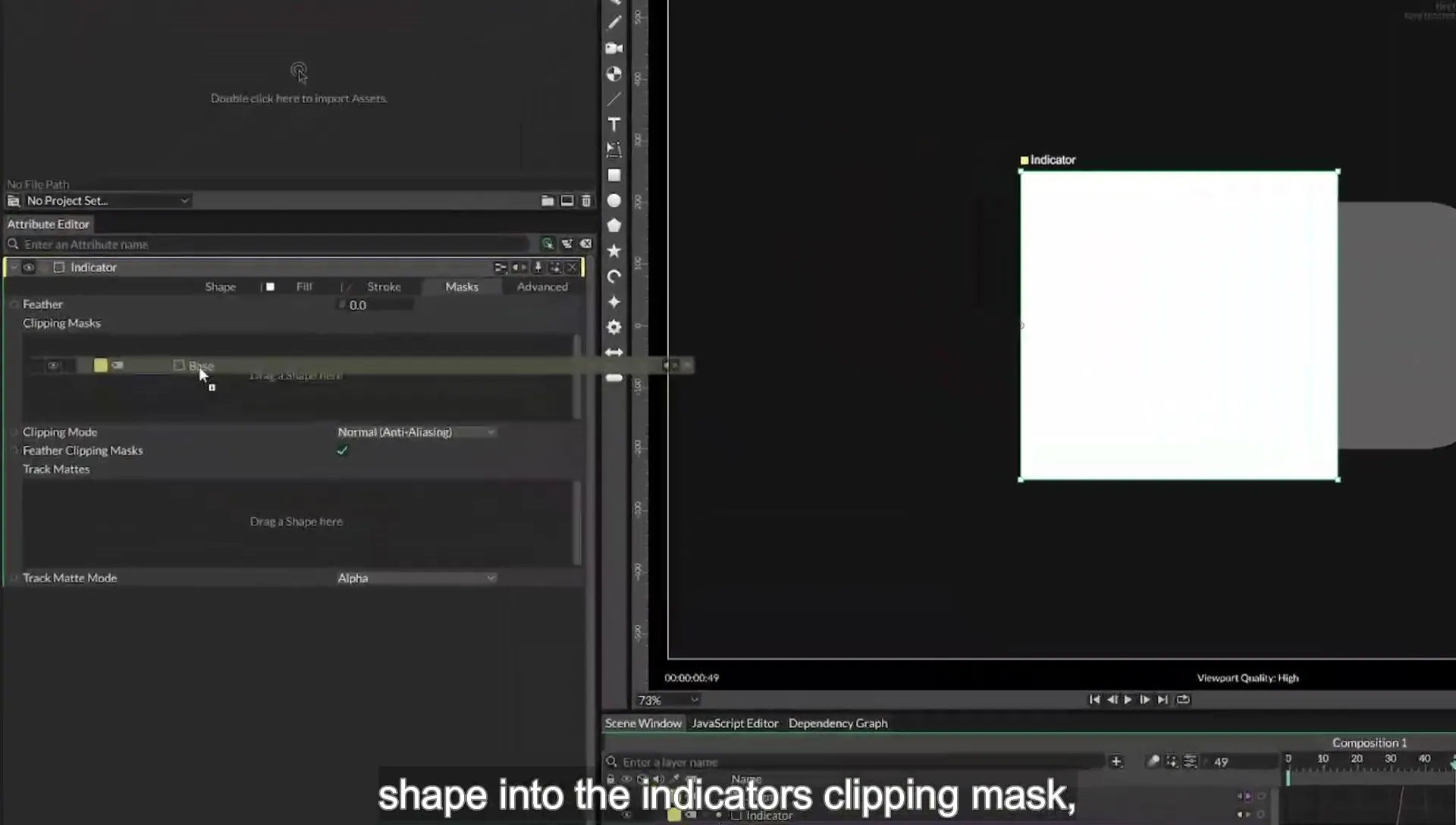1456x825 pixels.
Task: Click the Indicator layer yellow swatch in Scene Window
Action: (x=673, y=815)
